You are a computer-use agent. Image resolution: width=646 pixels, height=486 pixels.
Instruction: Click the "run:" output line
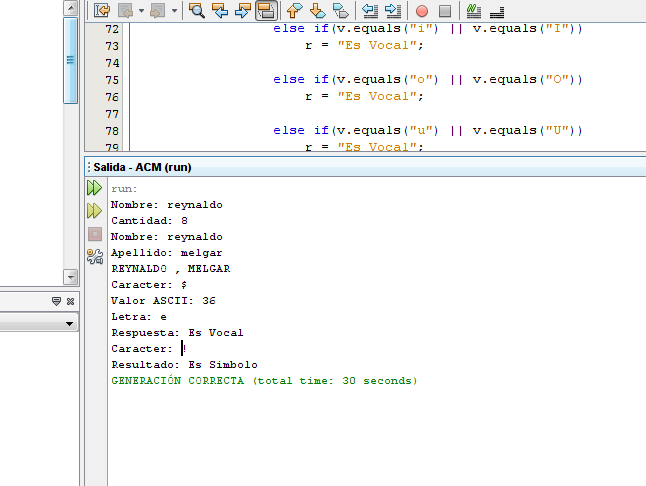click(x=124, y=189)
